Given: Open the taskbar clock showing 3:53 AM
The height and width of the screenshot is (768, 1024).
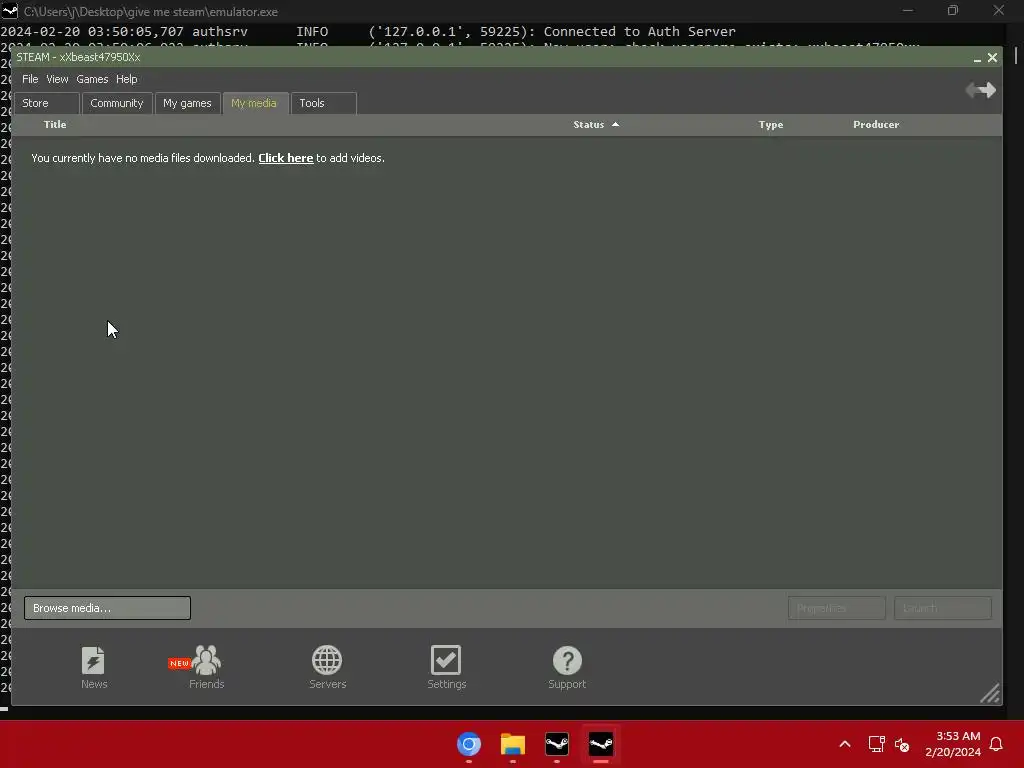Looking at the screenshot, I should coord(953,744).
